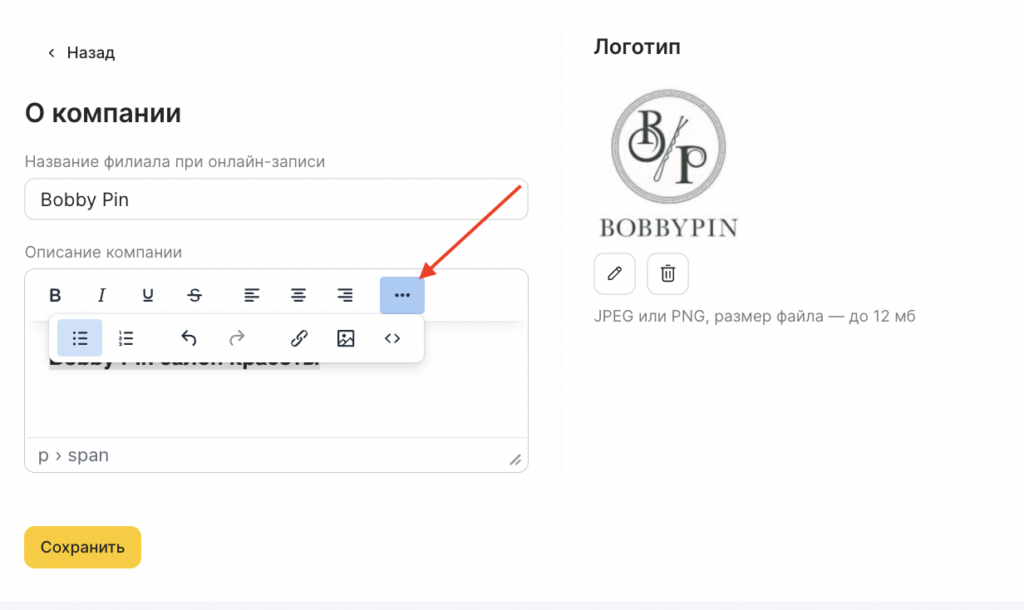Toggle numbered list formatting
The image size is (1024, 610).
coord(126,338)
